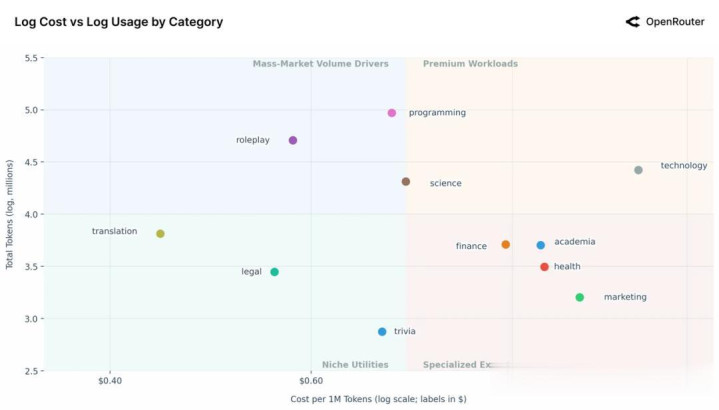Select the green marketing data point
Viewport: 719px width, 410px height.
[580, 297]
